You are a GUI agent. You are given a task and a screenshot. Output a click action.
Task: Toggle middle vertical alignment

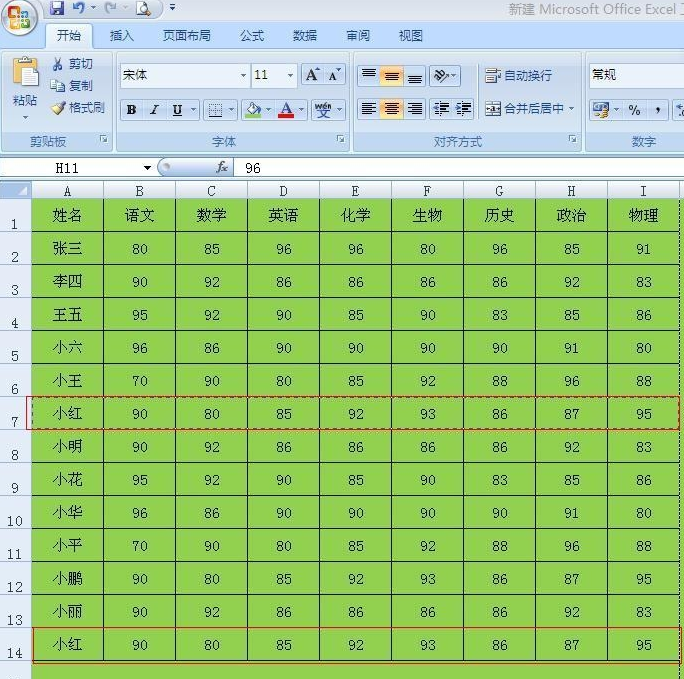pyautogui.click(x=392, y=76)
